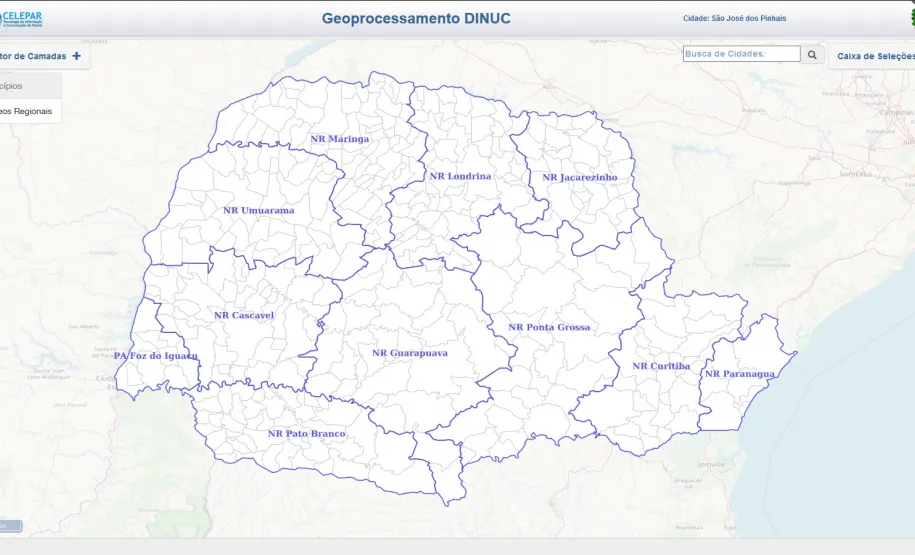
Task: Click the NR Ponta Grossa region label
Action: (549, 327)
